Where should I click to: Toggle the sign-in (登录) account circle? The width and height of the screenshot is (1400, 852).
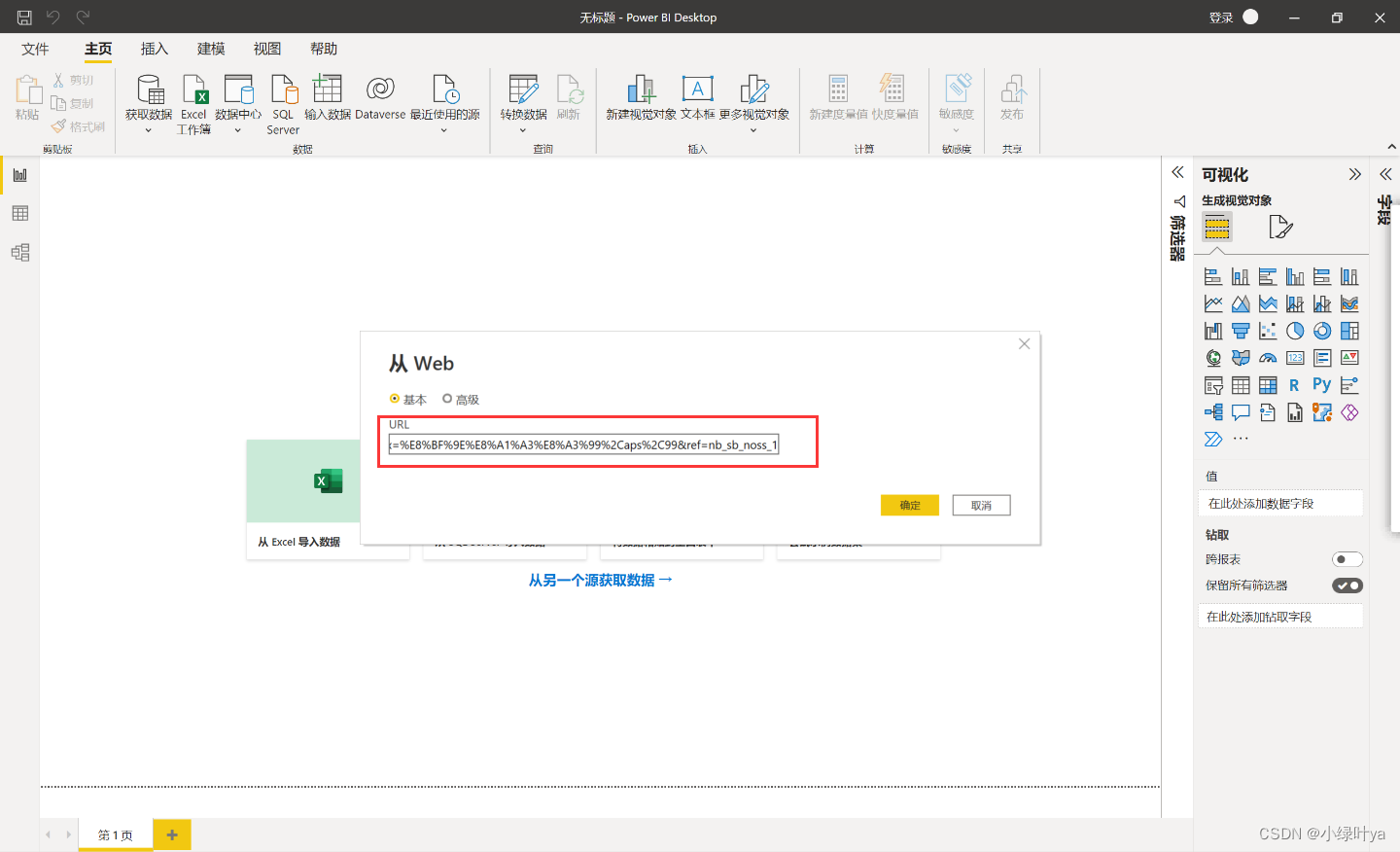click(1250, 17)
